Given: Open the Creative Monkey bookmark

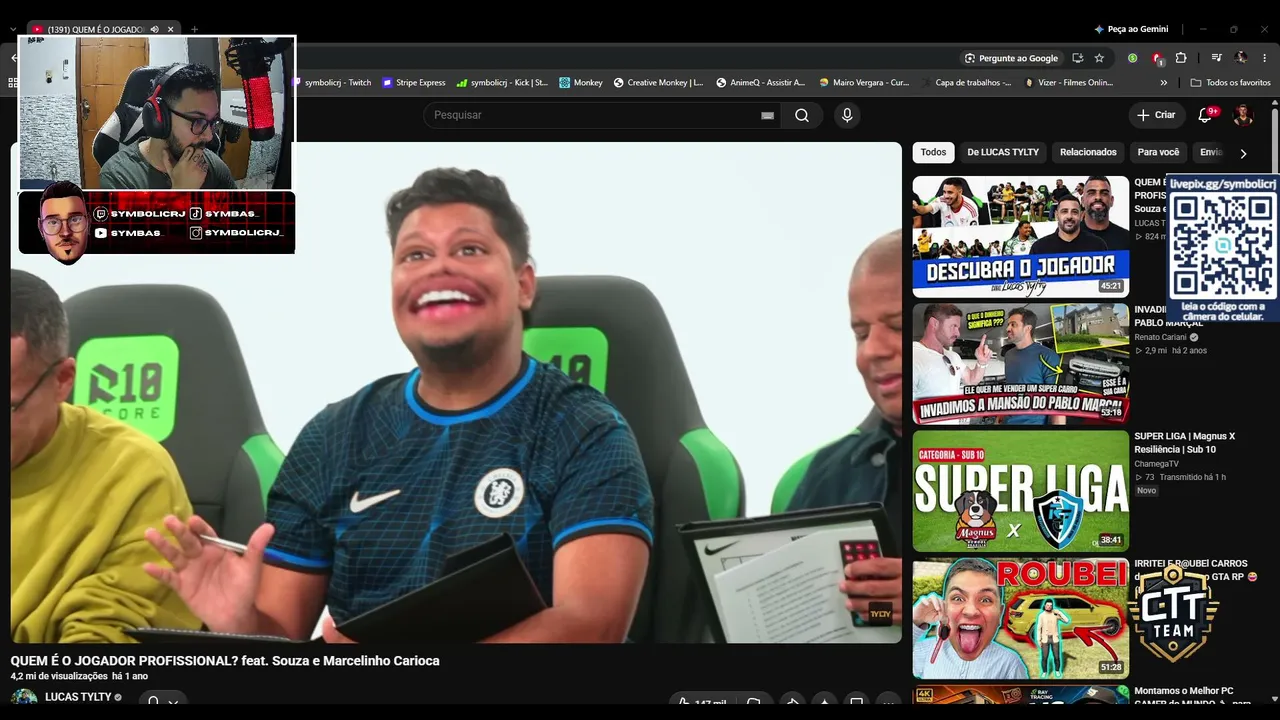Looking at the screenshot, I should point(658,83).
